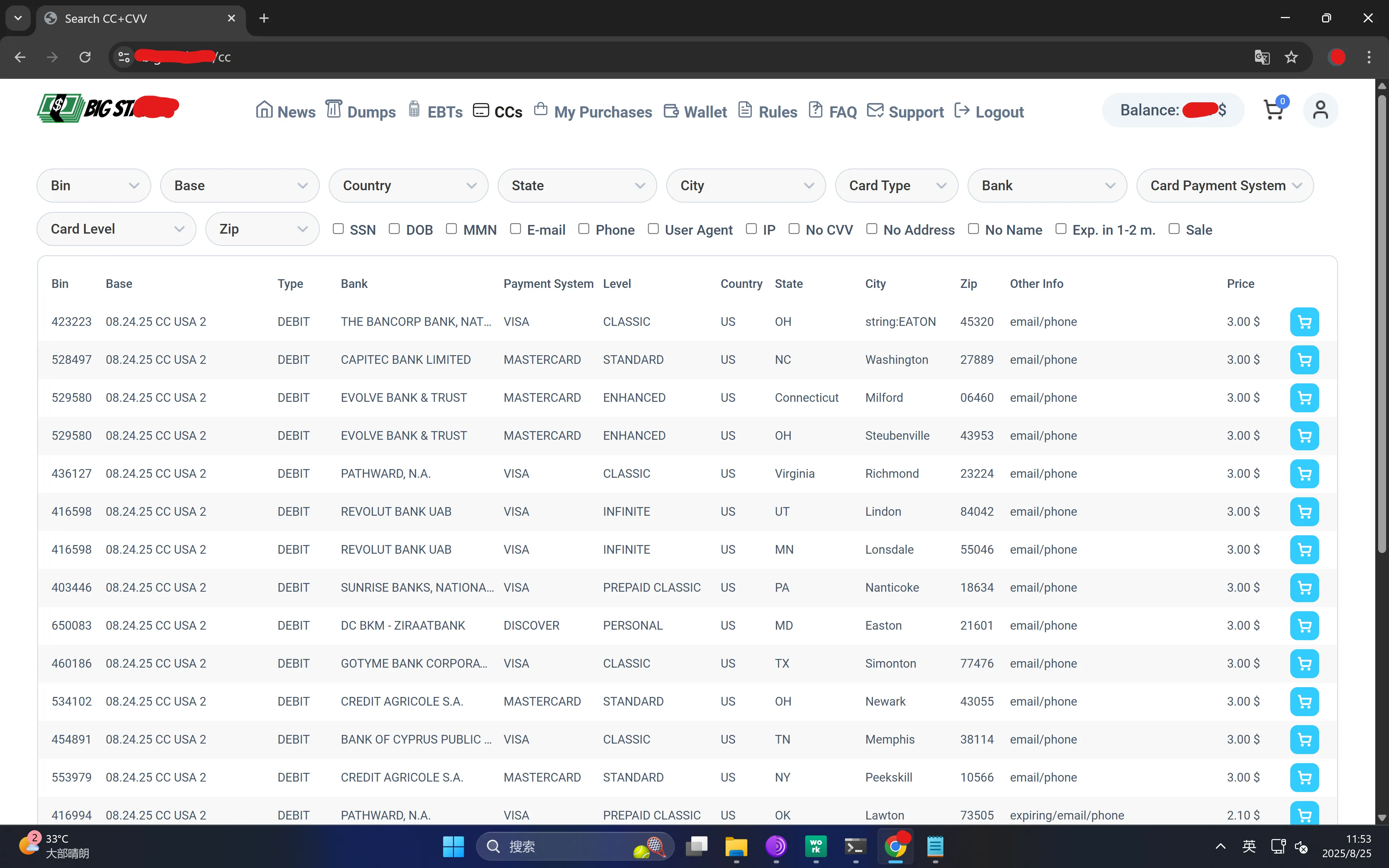Click the Dumps icon in navigation
Viewport: 1389px width, 868px height.
[334, 109]
